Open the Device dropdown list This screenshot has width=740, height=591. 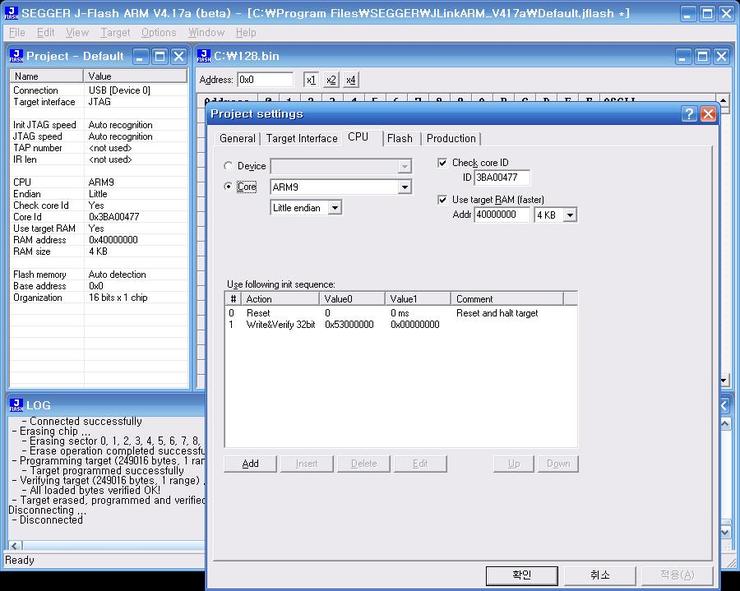[x=404, y=166]
